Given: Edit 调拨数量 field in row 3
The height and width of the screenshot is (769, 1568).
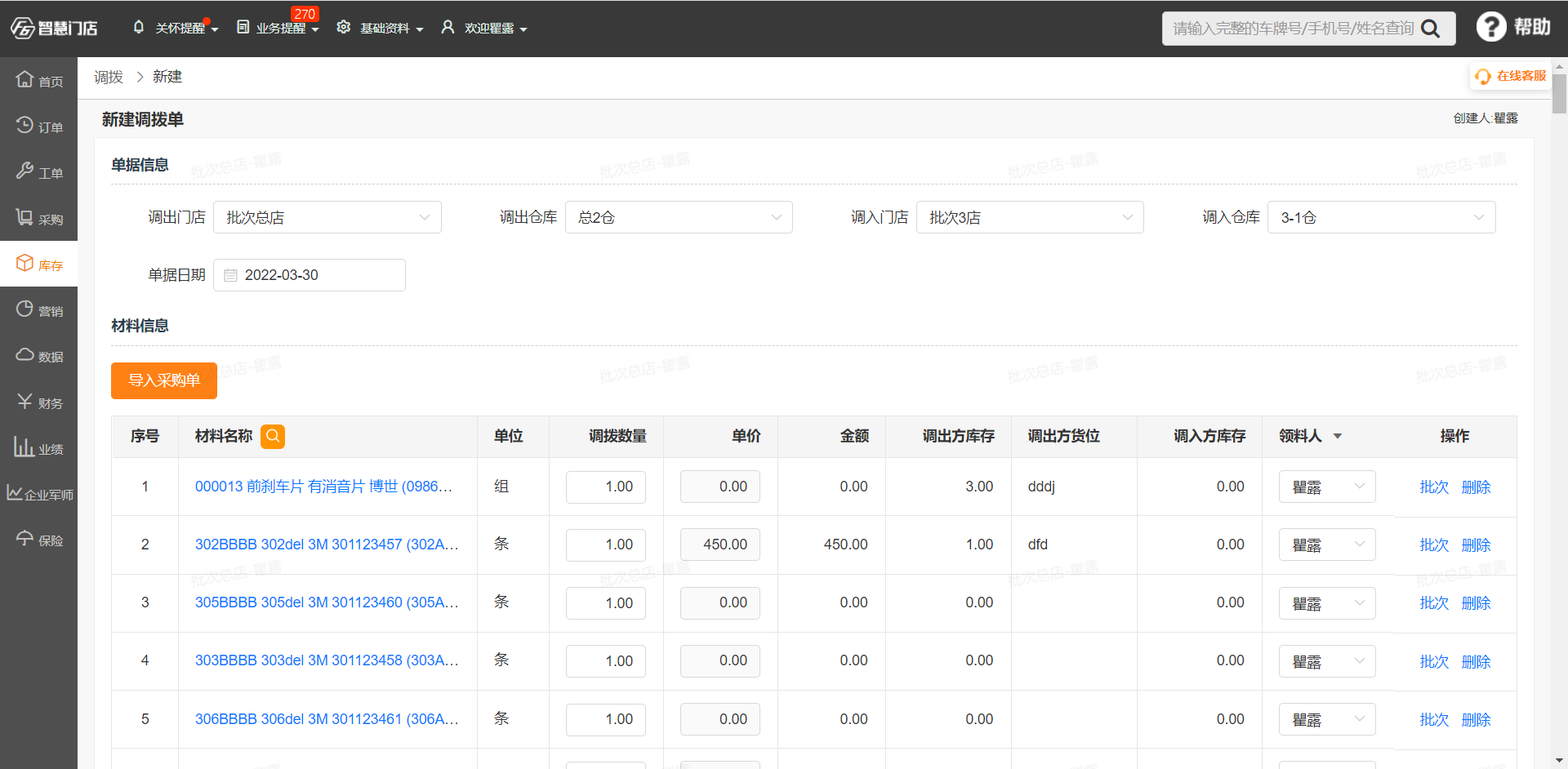Looking at the screenshot, I should click(606, 603).
